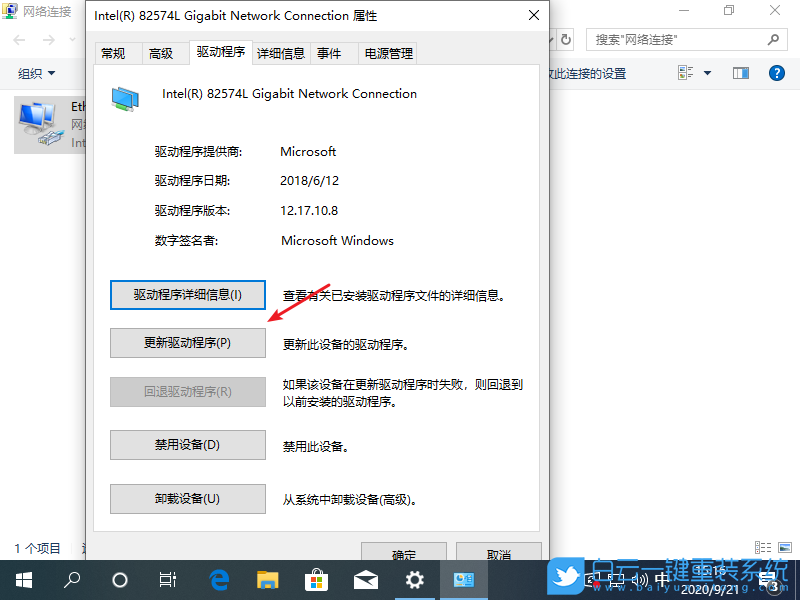The image size is (800, 600).
Task: Click the 更新驱动程序 button
Action: (187, 343)
